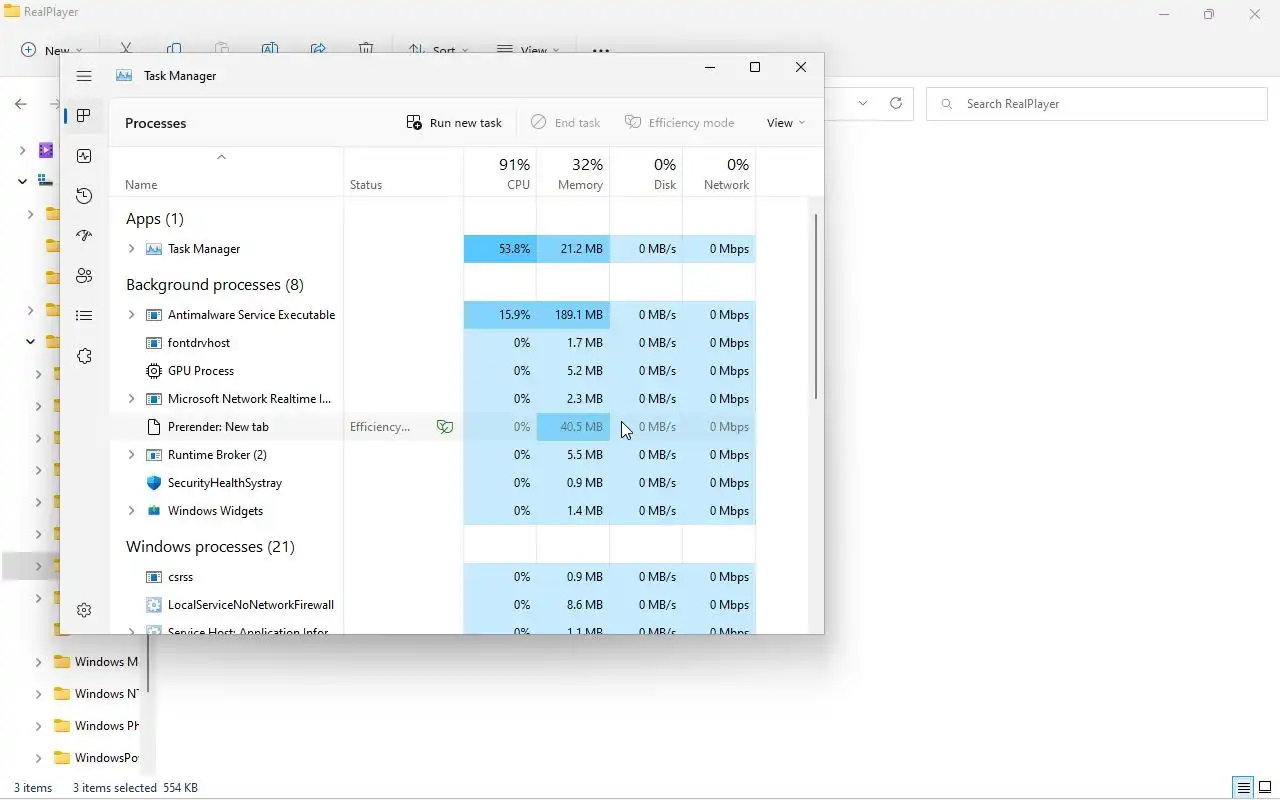The width and height of the screenshot is (1280, 800).
Task: Select the 'Background processes (8)' group header
Action: [x=214, y=285]
